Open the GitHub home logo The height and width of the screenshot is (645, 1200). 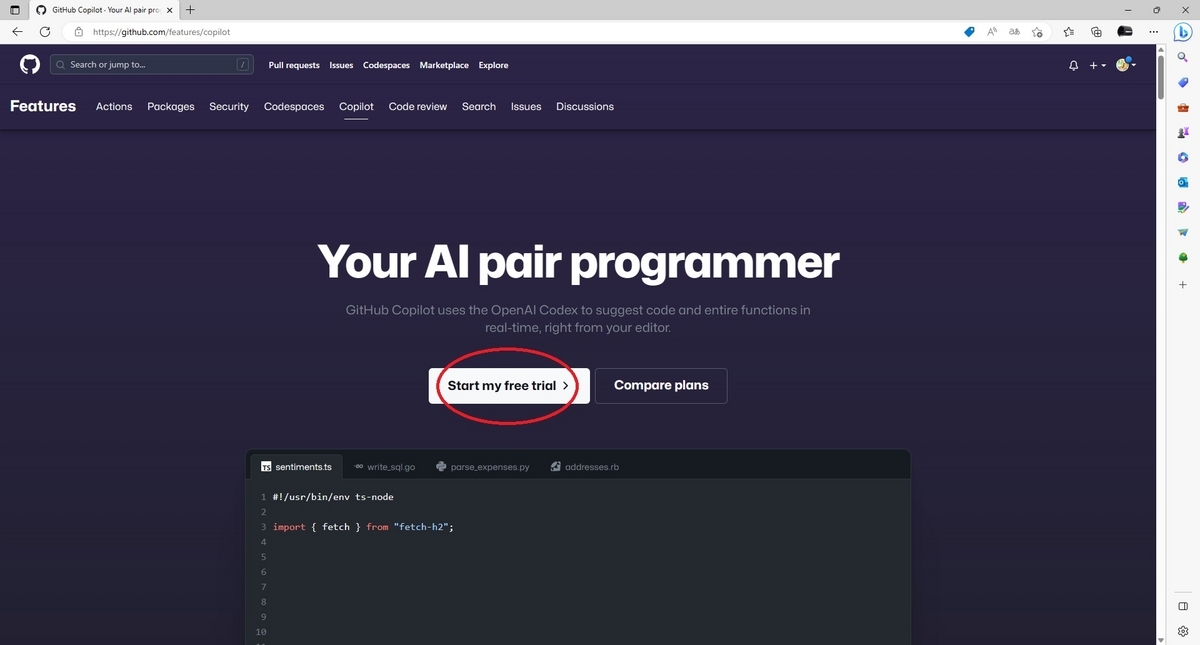(30, 65)
